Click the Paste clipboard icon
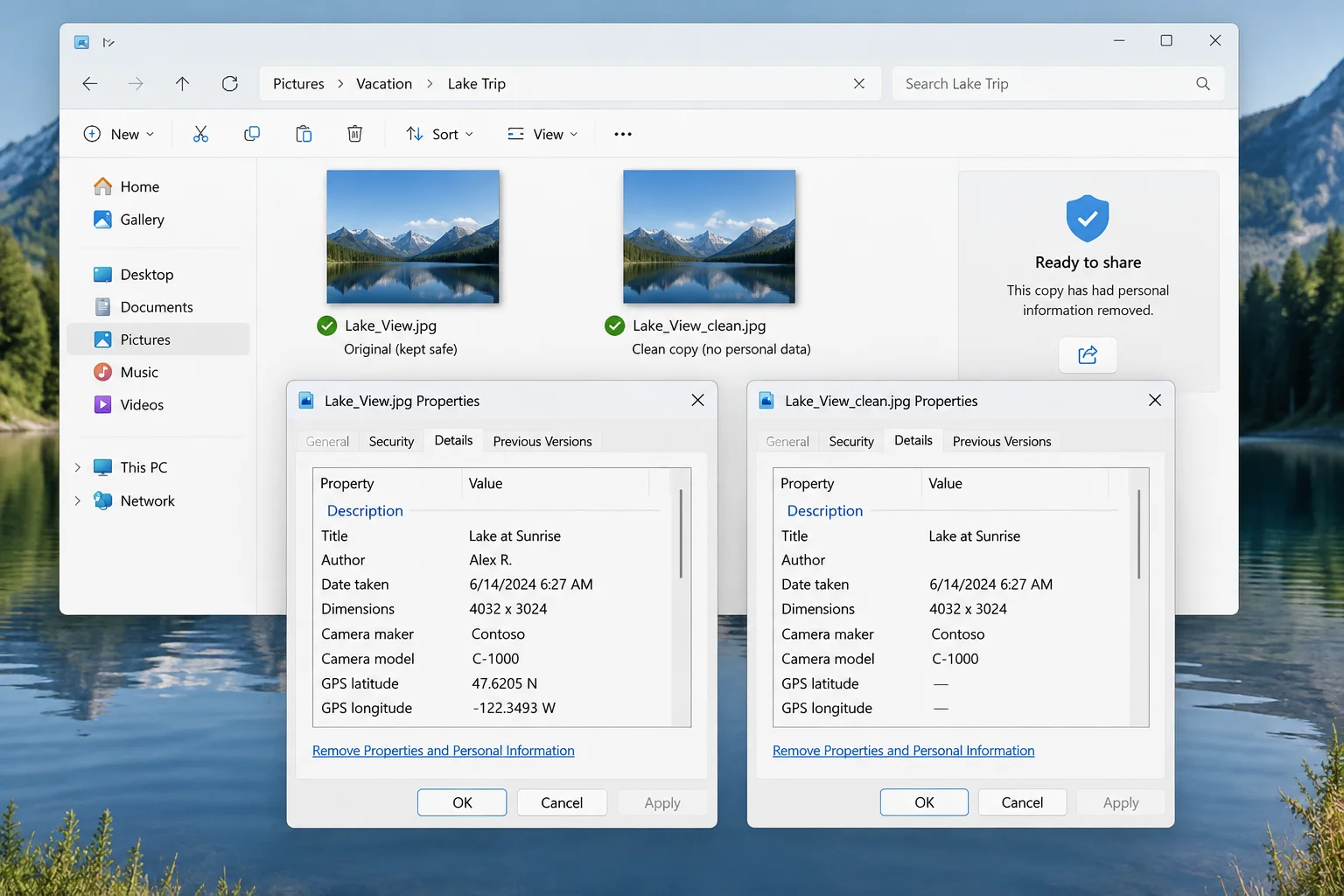This screenshot has height=896, width=1344. 304,134
